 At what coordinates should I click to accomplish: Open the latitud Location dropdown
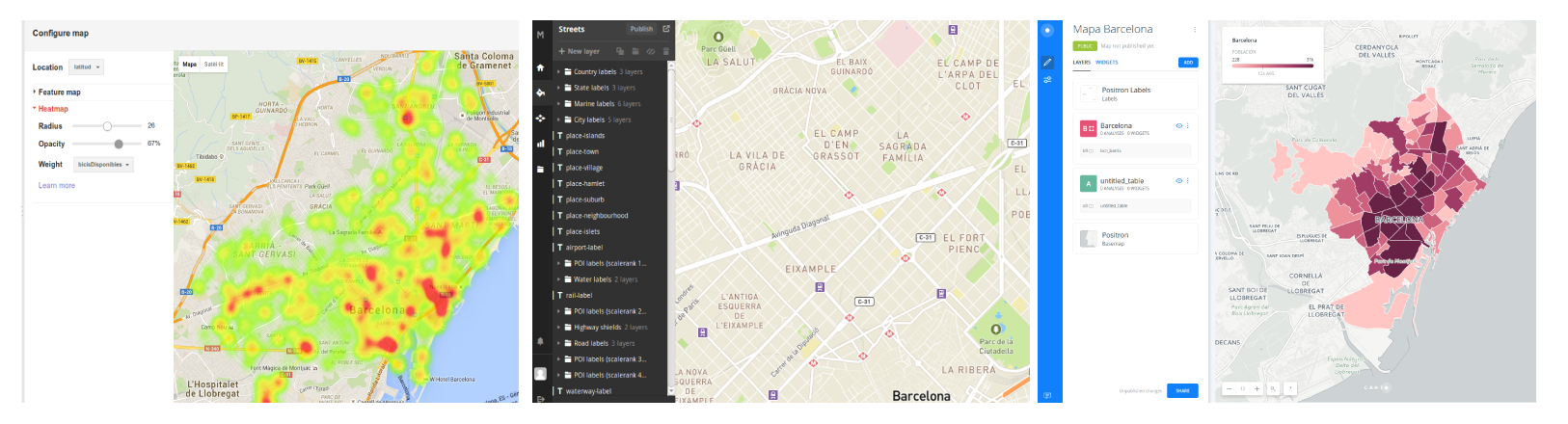(86, 67)
